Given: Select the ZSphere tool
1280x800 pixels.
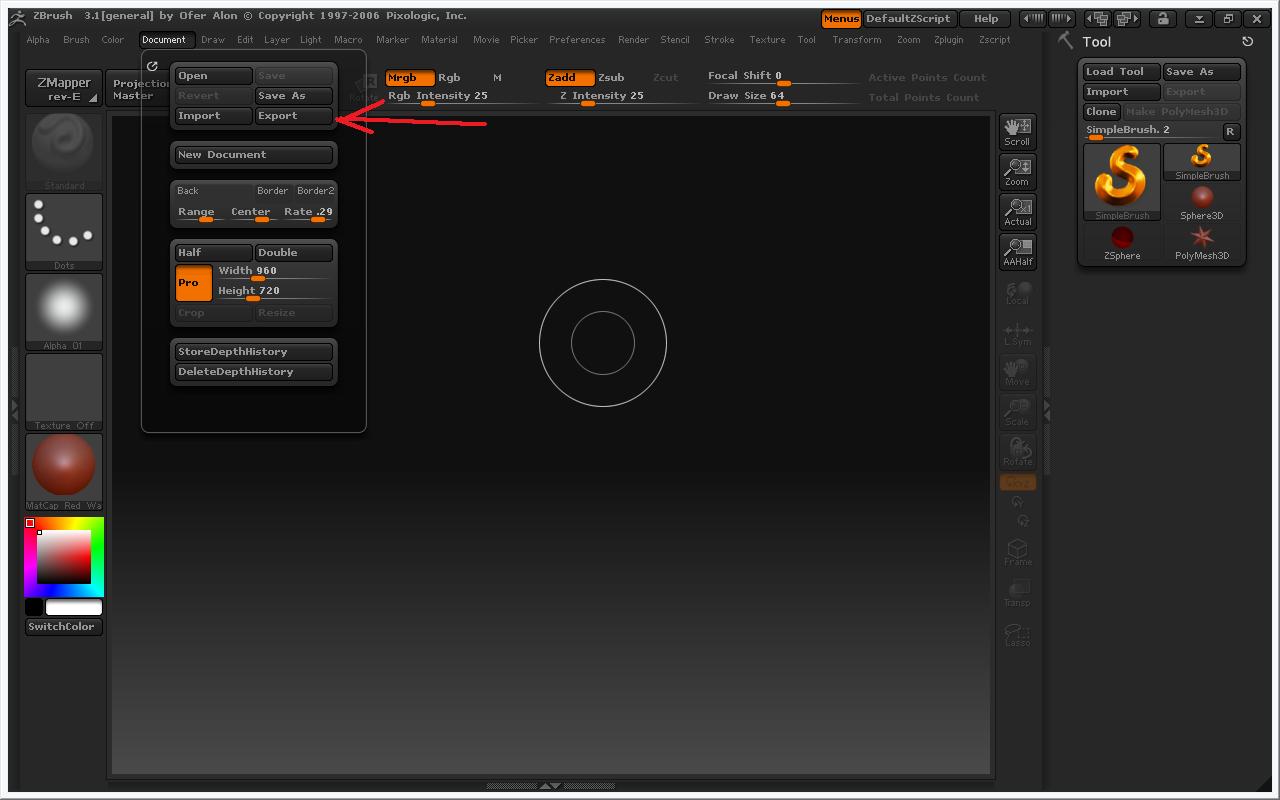Looking at the screenshot, I should (x=1122, y=242).
